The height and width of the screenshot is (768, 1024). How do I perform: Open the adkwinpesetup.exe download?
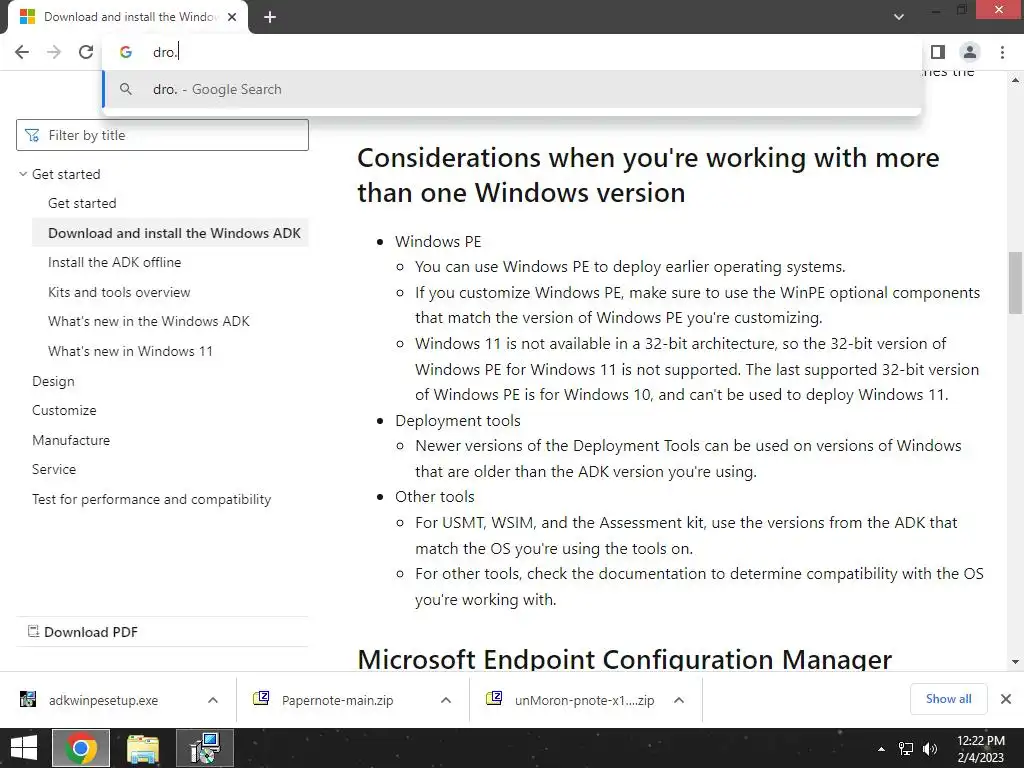pyautogui.click(x=103, y=701)
